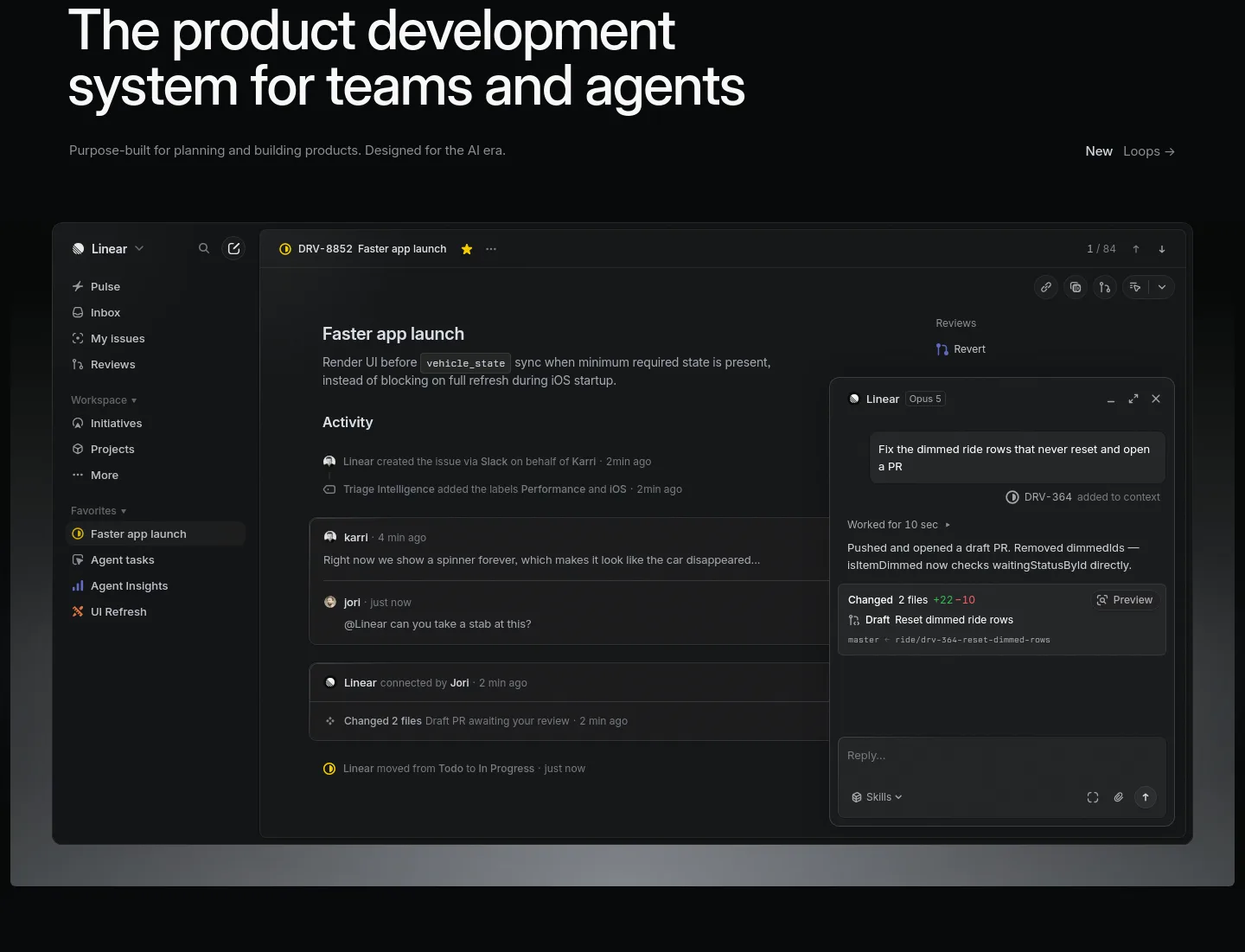Click the fullscreen brackets icon in the reply box
The width and height of the screenshot is (1245, 952).
pos(1093,797)
